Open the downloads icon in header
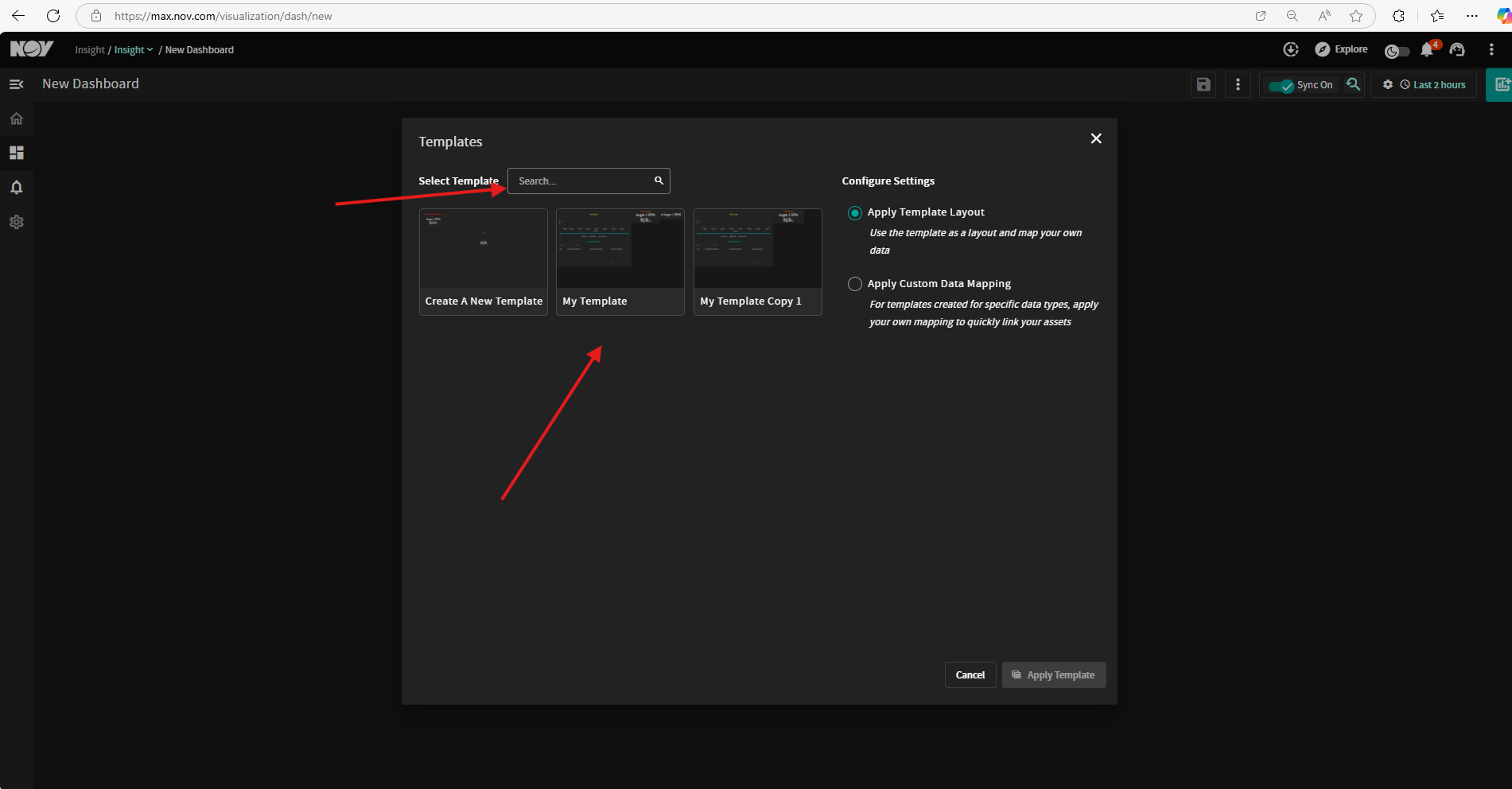This screenshot has width=1512, height=789. [1291, 49]
